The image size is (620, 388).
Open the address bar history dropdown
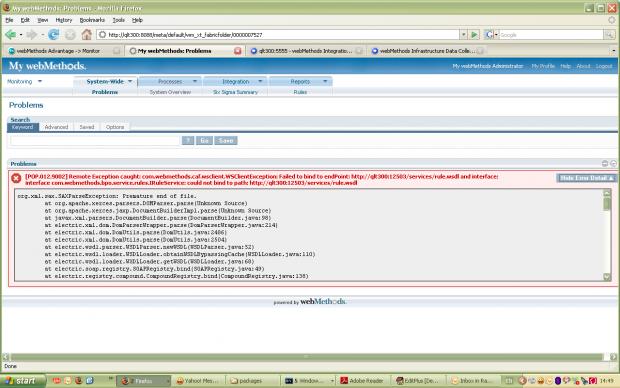tap(463, 35)
